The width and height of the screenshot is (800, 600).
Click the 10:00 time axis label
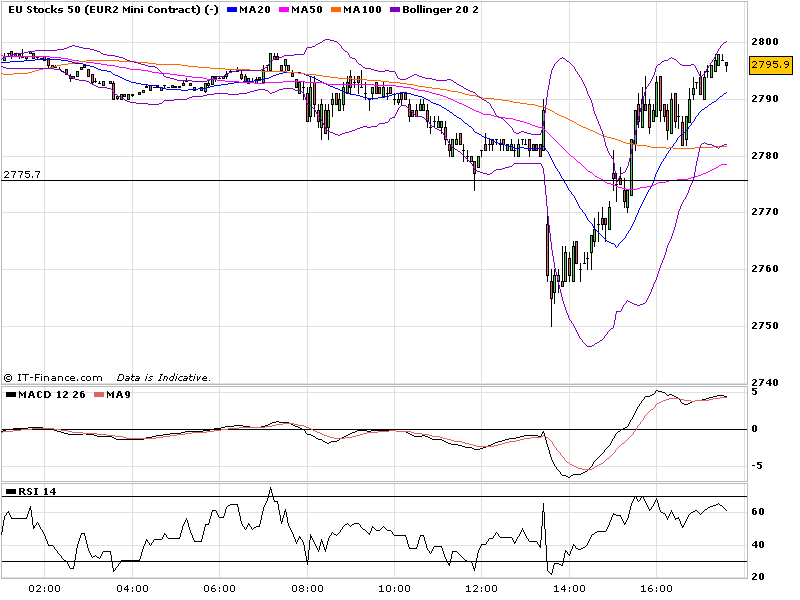[394, 589]
